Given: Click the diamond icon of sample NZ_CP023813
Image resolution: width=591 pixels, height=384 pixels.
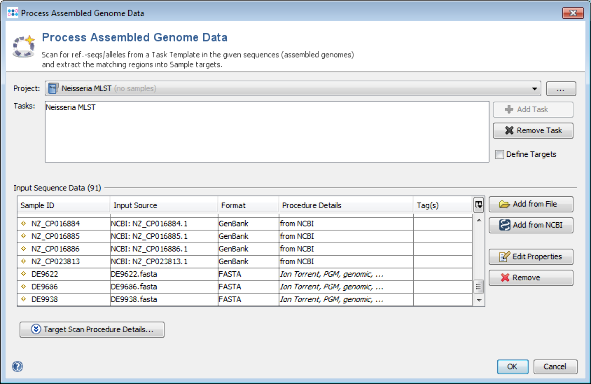Looking at the screenshot, I should coord(24,261).
